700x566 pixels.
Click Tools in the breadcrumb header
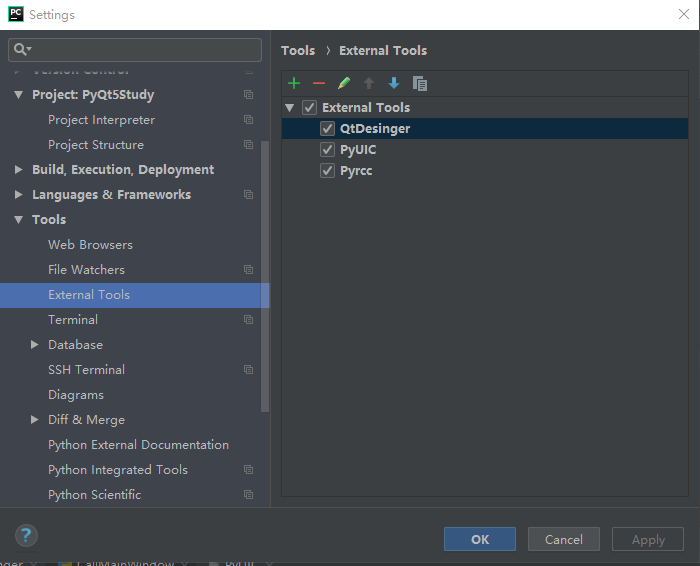coord(298,50)
